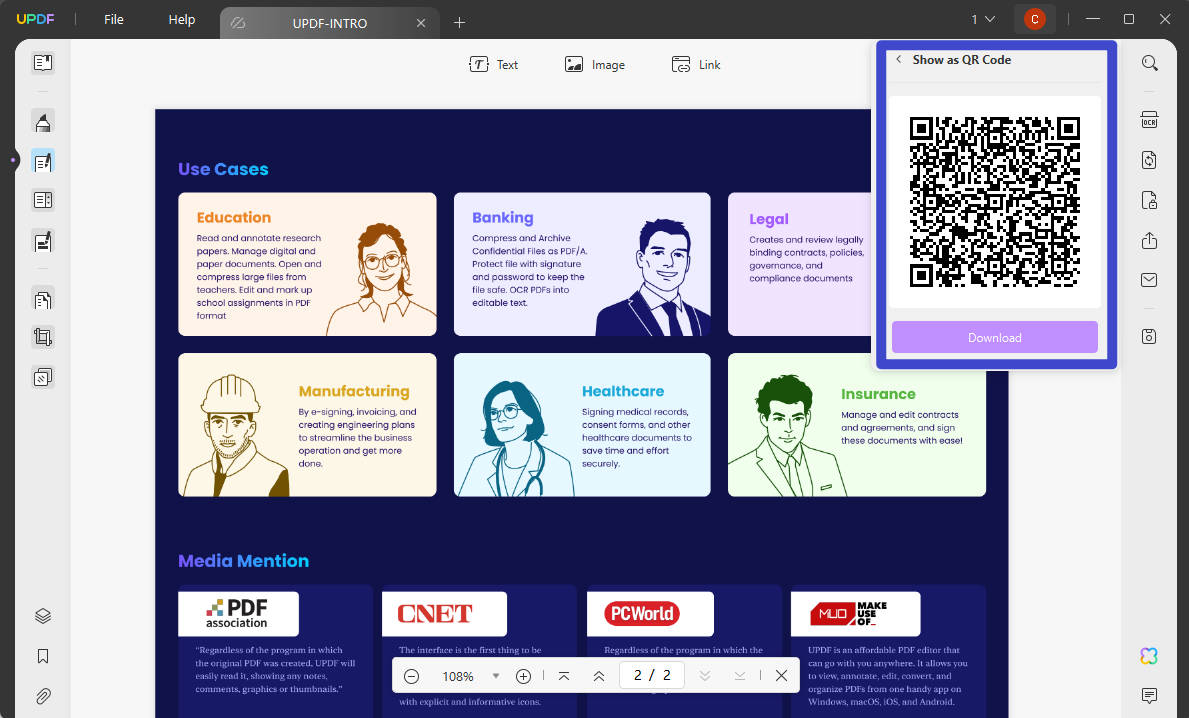Select the Reader mode tool
The height and width of the screenshot is (718, 1189).
(42, 62)
